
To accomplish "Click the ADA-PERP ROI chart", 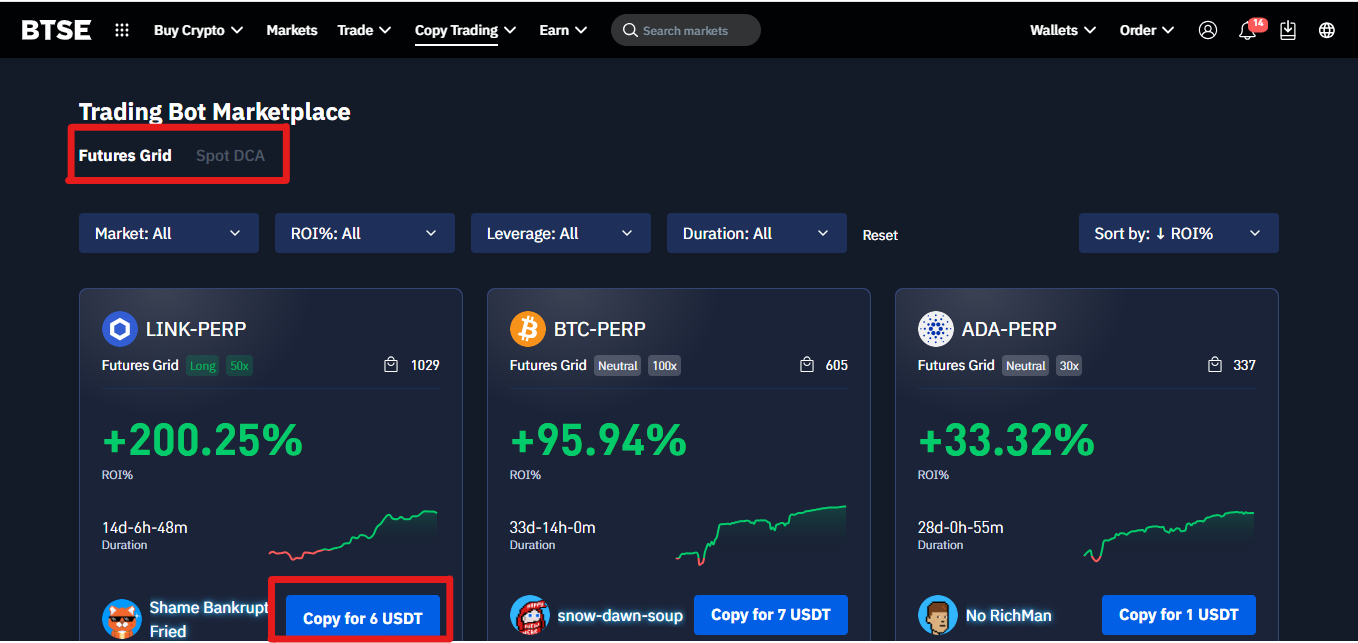I will point(1169,535).
